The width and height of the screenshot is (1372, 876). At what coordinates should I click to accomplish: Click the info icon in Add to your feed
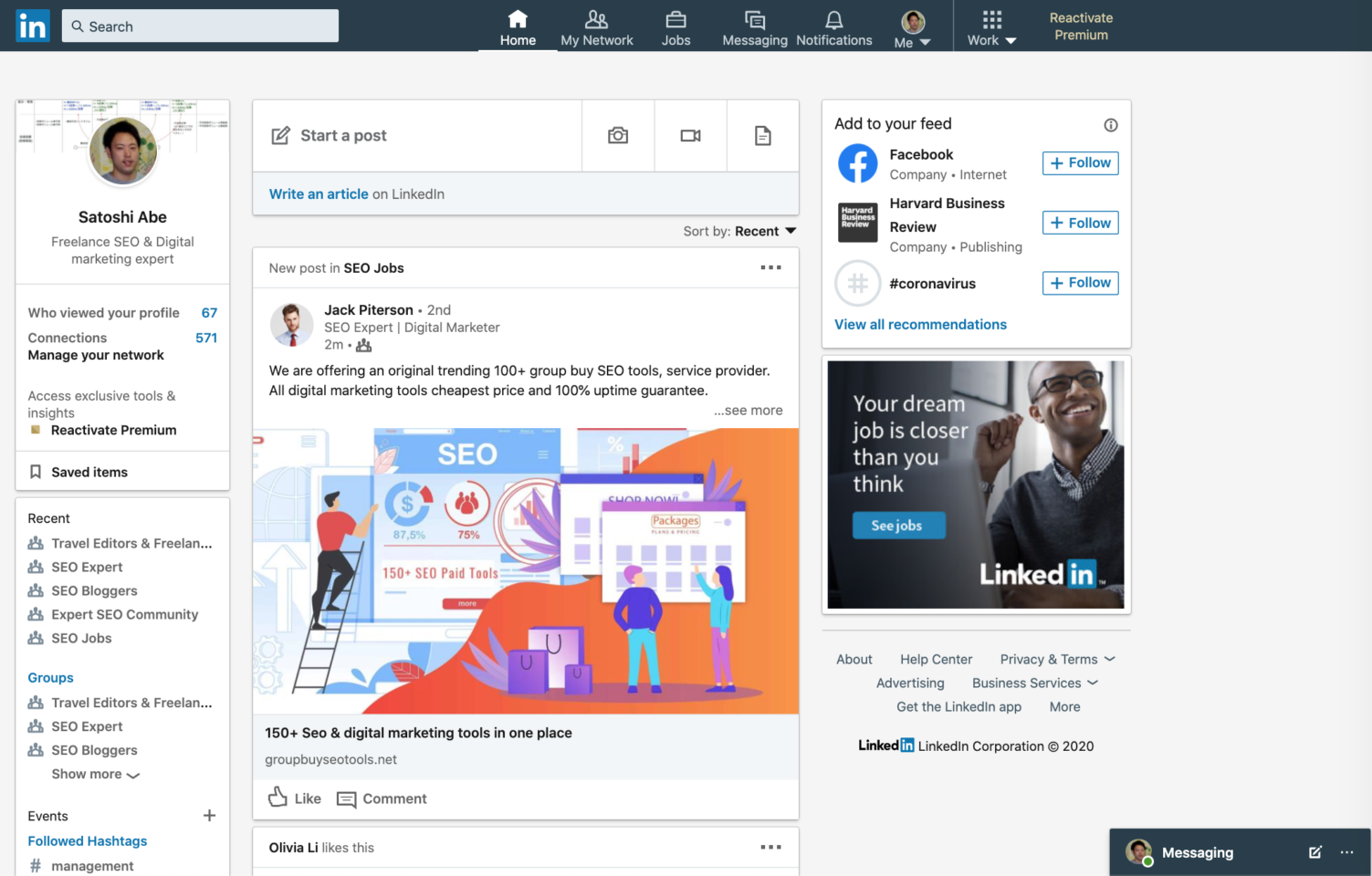coord(1110,125)
